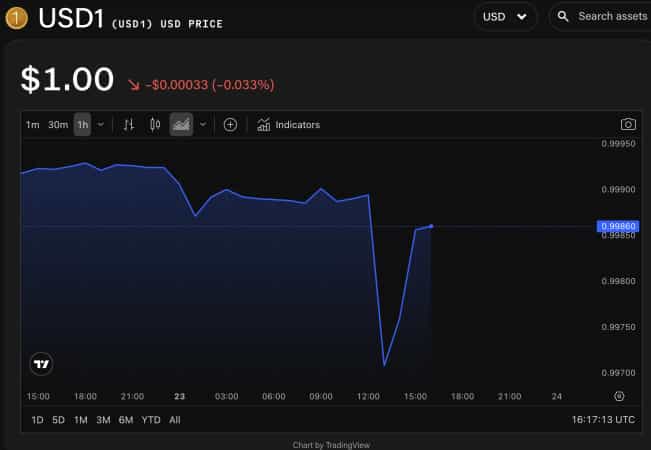Select the 1D range

pyautogui.click(x=37, y=420)
